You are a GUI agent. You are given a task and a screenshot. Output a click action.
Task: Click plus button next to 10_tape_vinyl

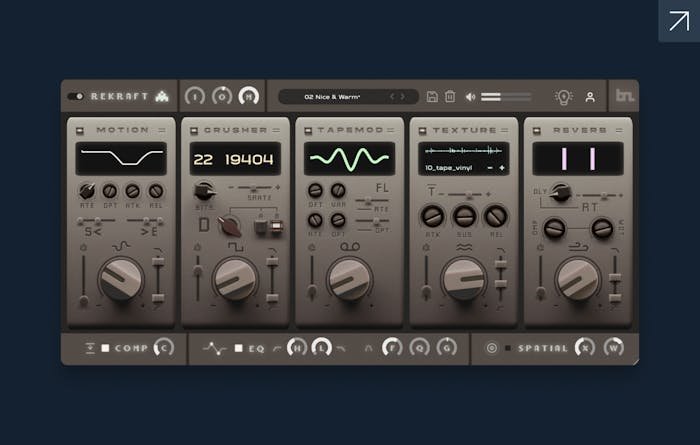[x=500, y=168]
